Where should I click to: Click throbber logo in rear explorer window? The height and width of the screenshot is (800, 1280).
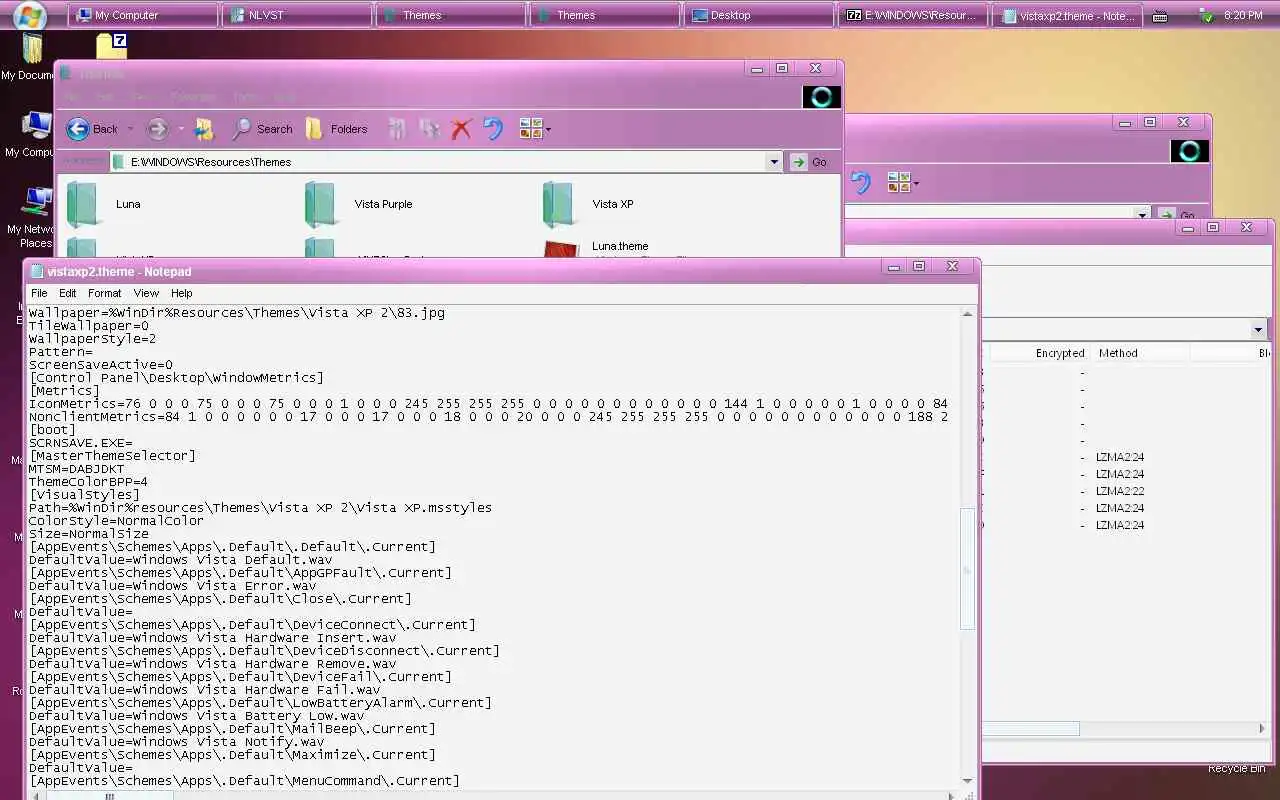[1189, 151]
